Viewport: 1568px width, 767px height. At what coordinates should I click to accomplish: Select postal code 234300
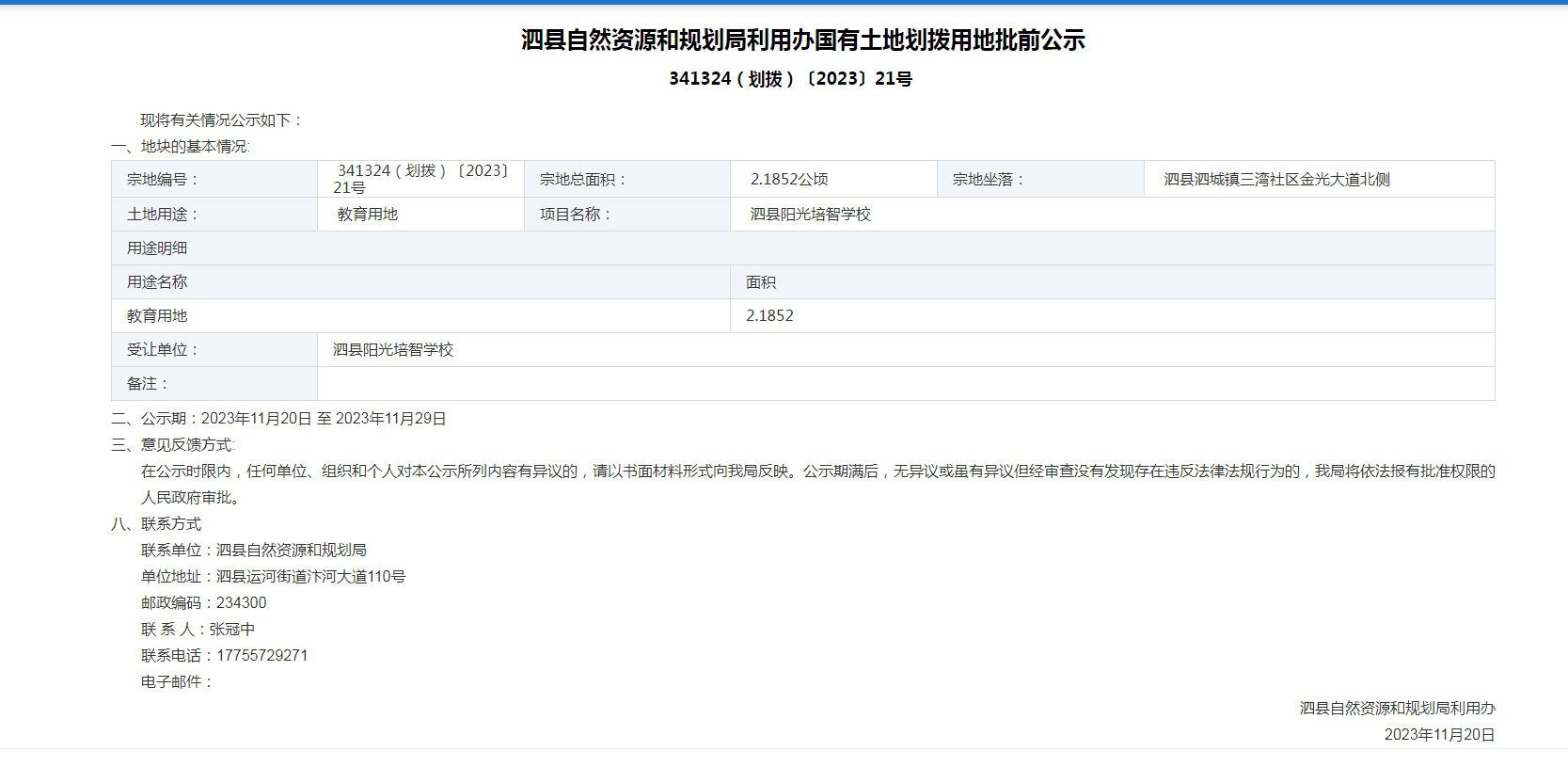pos(241,603)
